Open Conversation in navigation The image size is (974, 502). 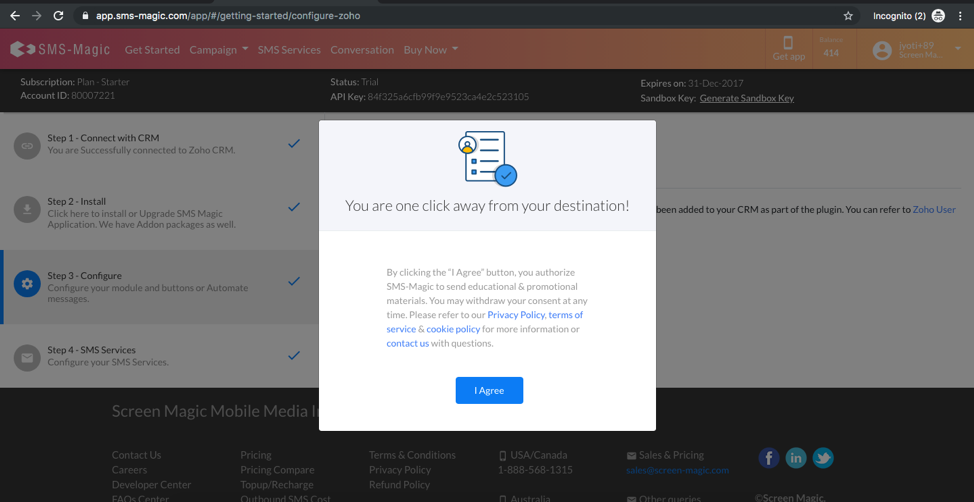click(362, 50)
